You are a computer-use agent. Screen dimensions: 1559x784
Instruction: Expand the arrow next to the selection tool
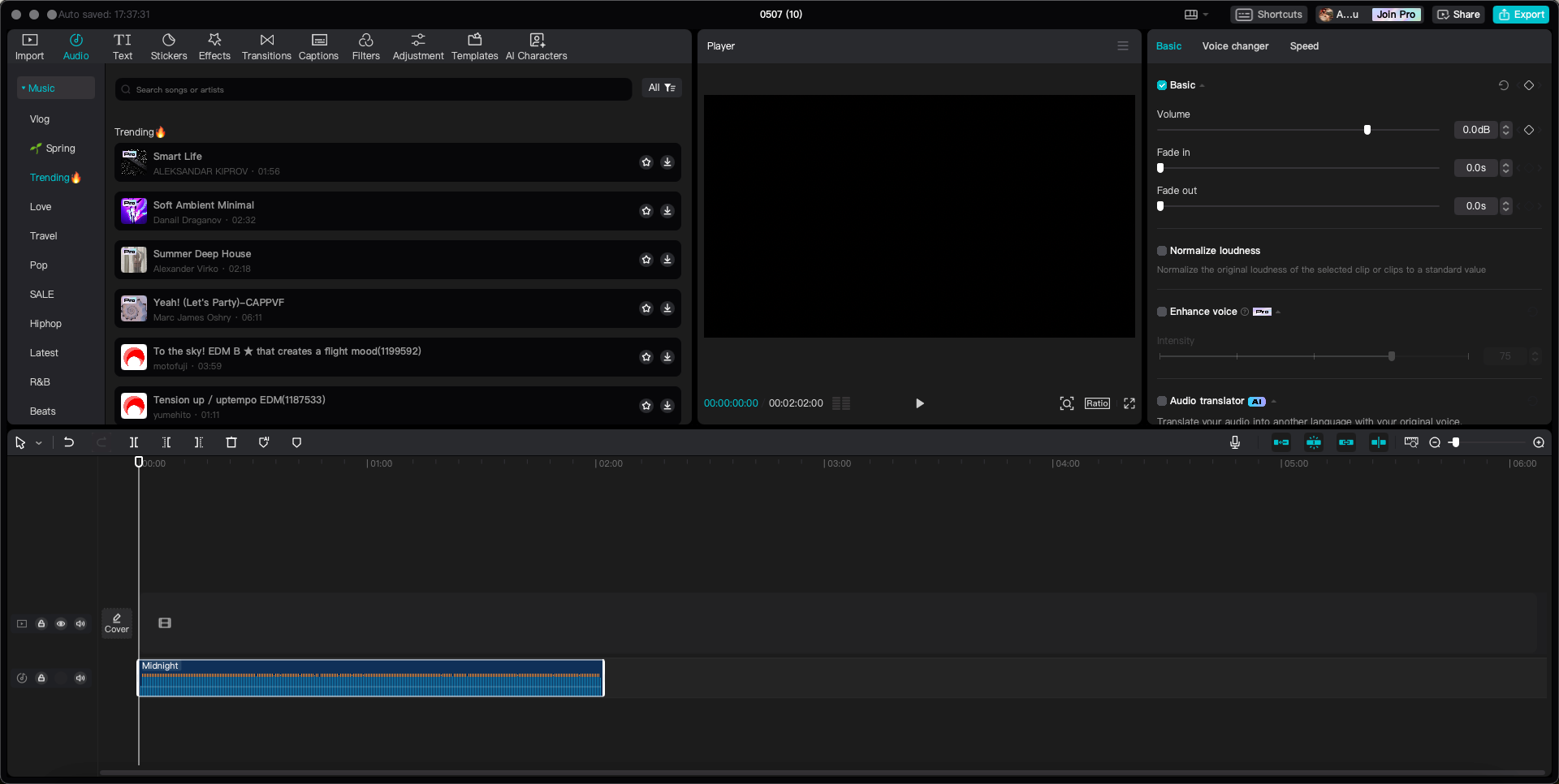click(38, 442)
